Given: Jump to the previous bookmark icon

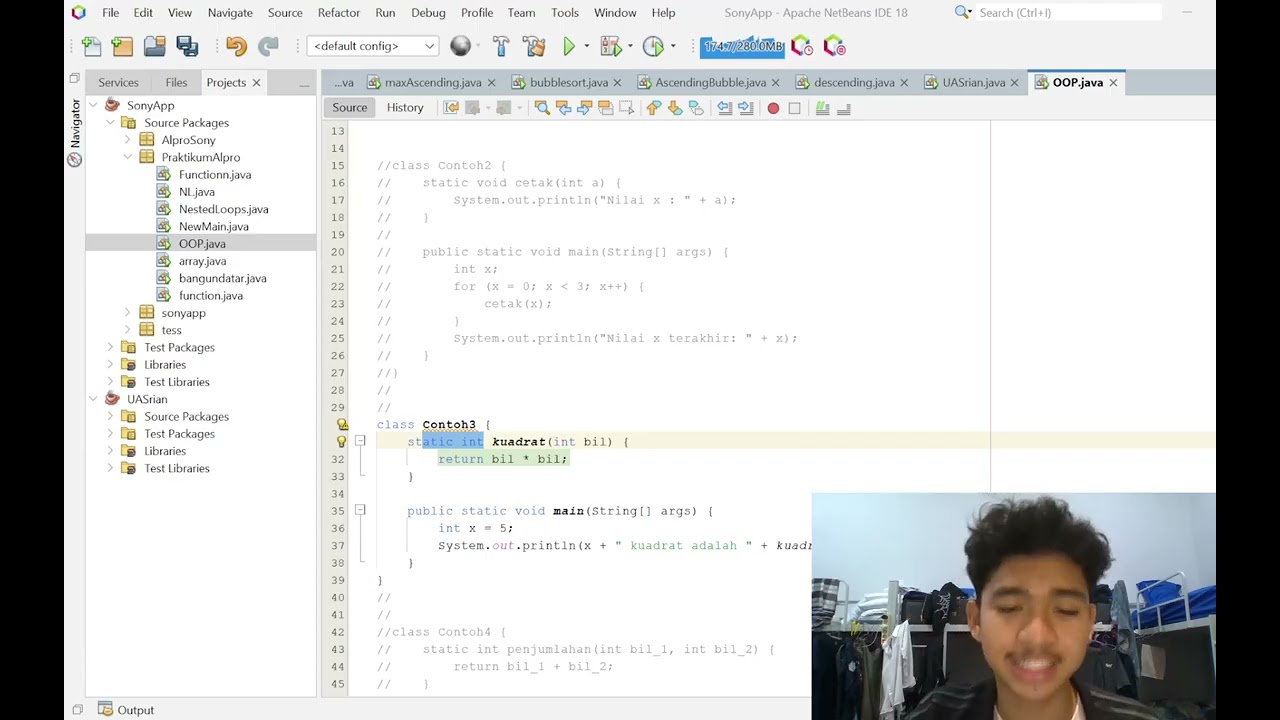Looking at the screenshot, I should point(654,108).
